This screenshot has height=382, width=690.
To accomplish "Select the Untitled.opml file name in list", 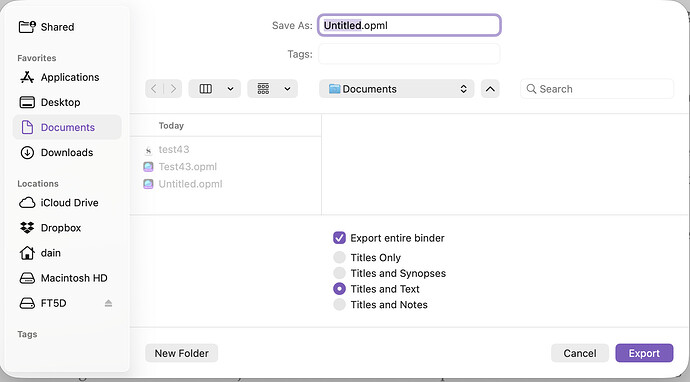I will (x=190, y=184).
